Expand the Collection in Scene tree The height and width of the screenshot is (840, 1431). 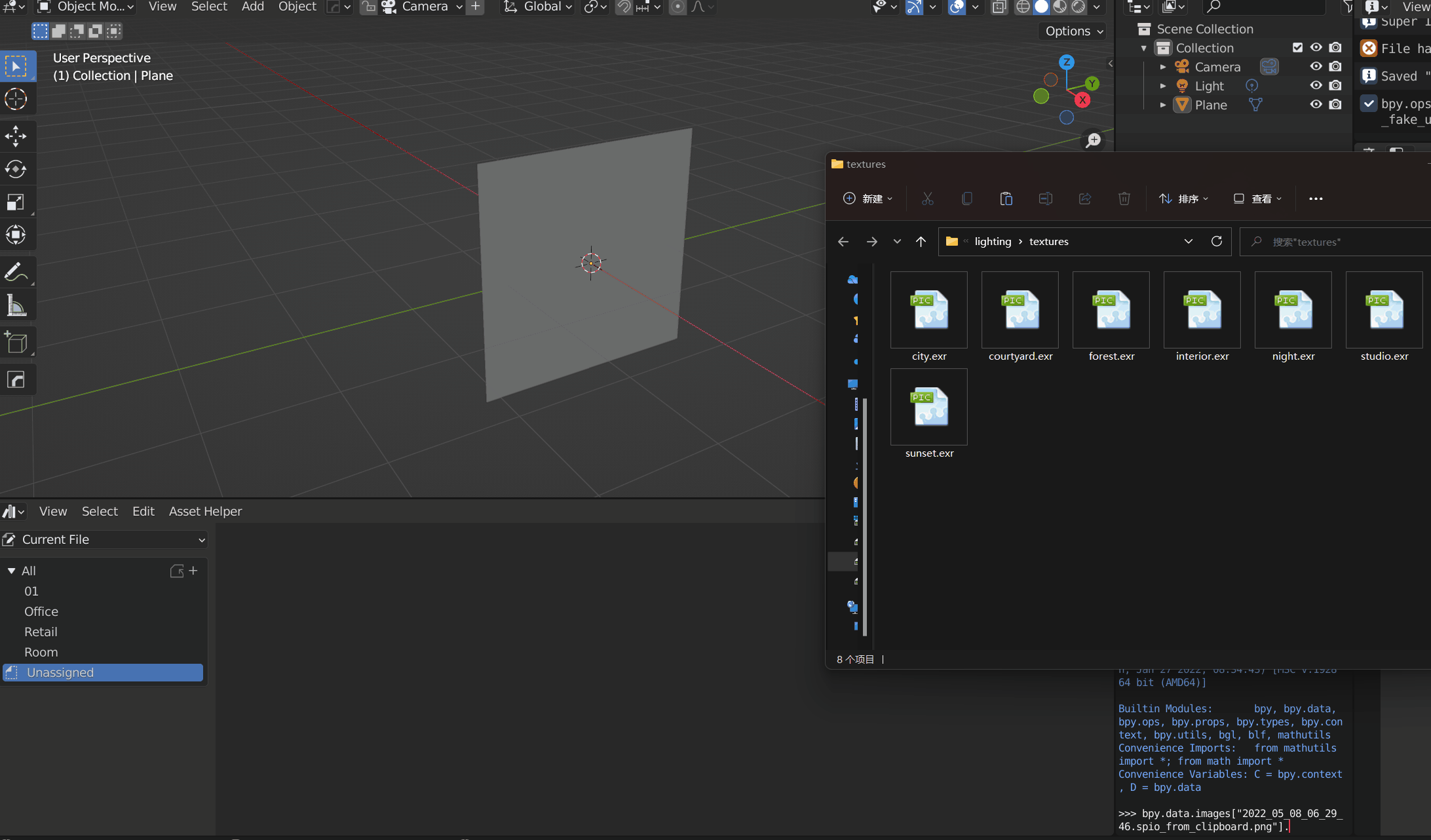(x=1144, y=48)
